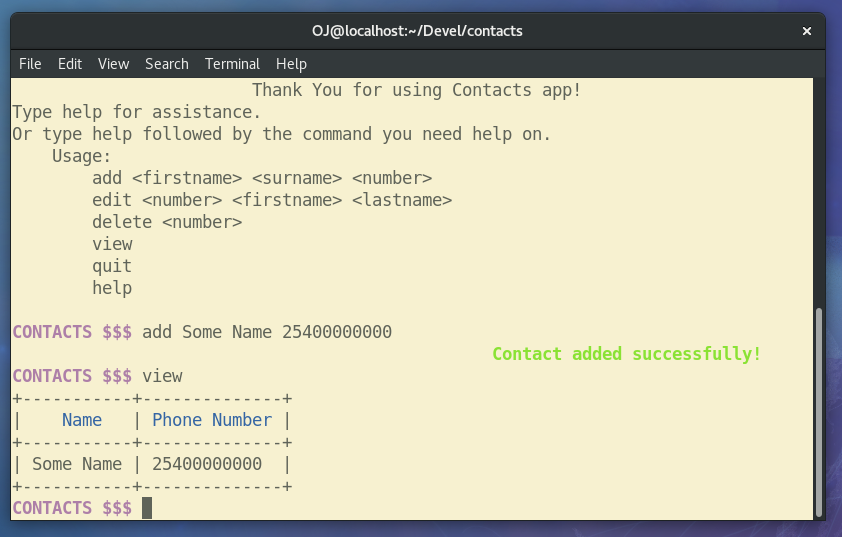Open the View menu
The image size is (842, 537).
coord(113,64)
